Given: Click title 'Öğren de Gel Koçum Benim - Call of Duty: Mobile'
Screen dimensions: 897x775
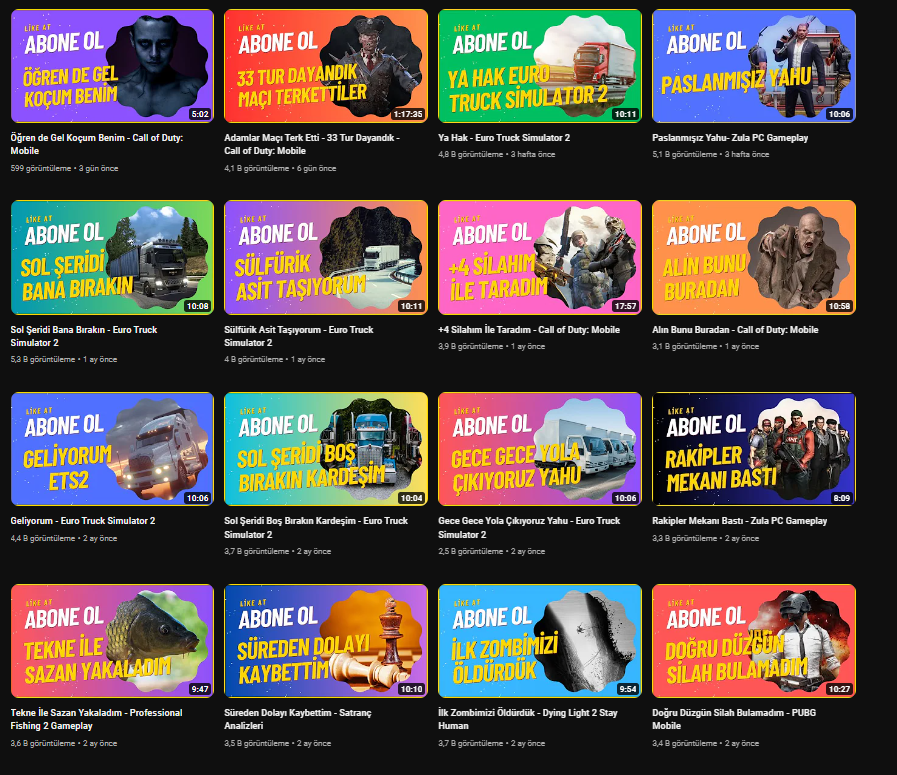Looking at the screenshot, I should coord(97,144).
